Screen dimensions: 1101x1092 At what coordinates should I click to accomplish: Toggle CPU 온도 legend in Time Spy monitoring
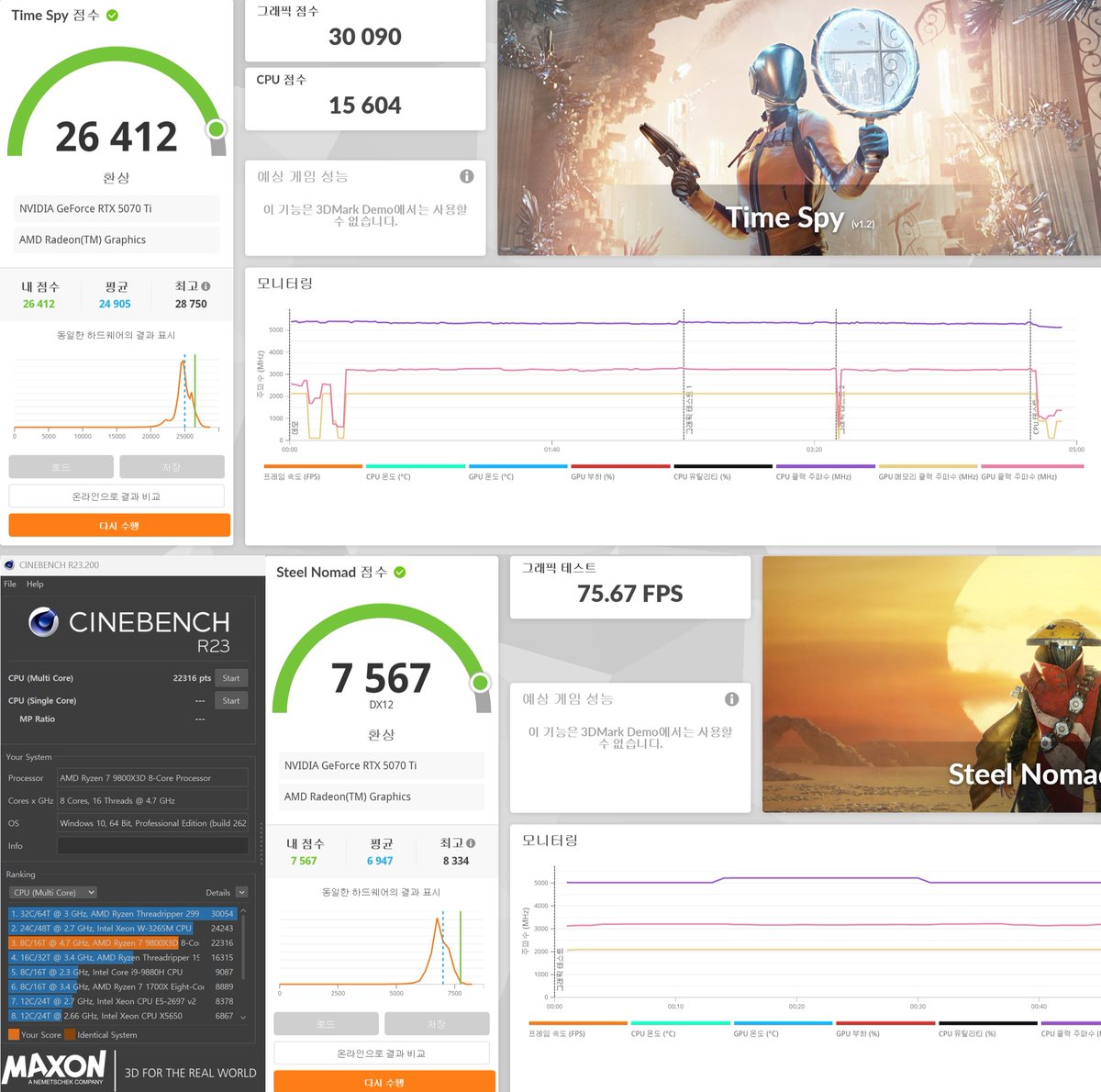[416, 473]
